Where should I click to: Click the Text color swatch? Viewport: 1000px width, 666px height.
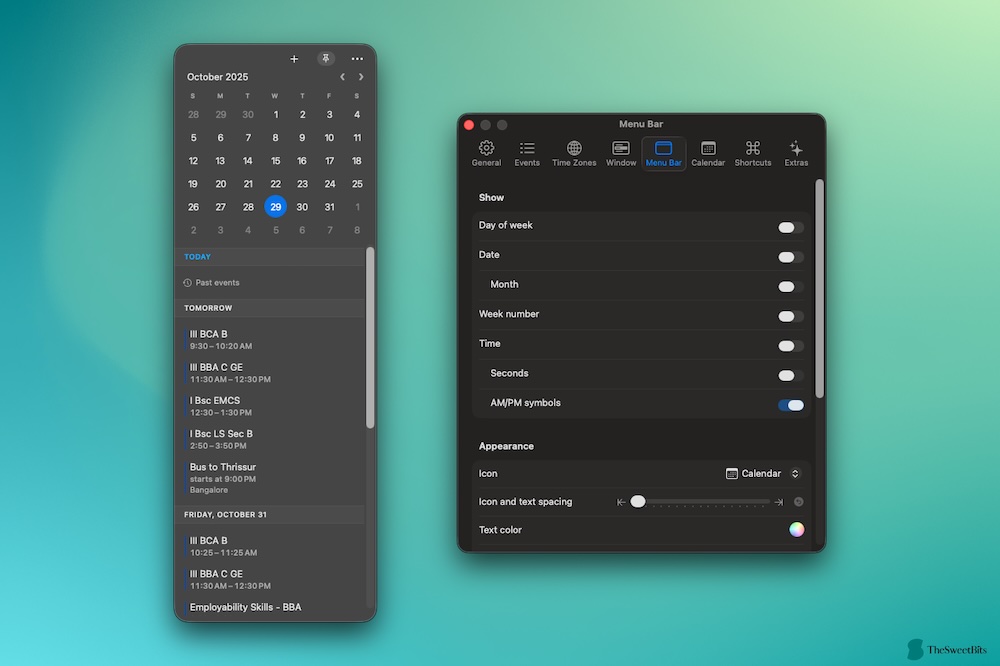click(796, 530)
